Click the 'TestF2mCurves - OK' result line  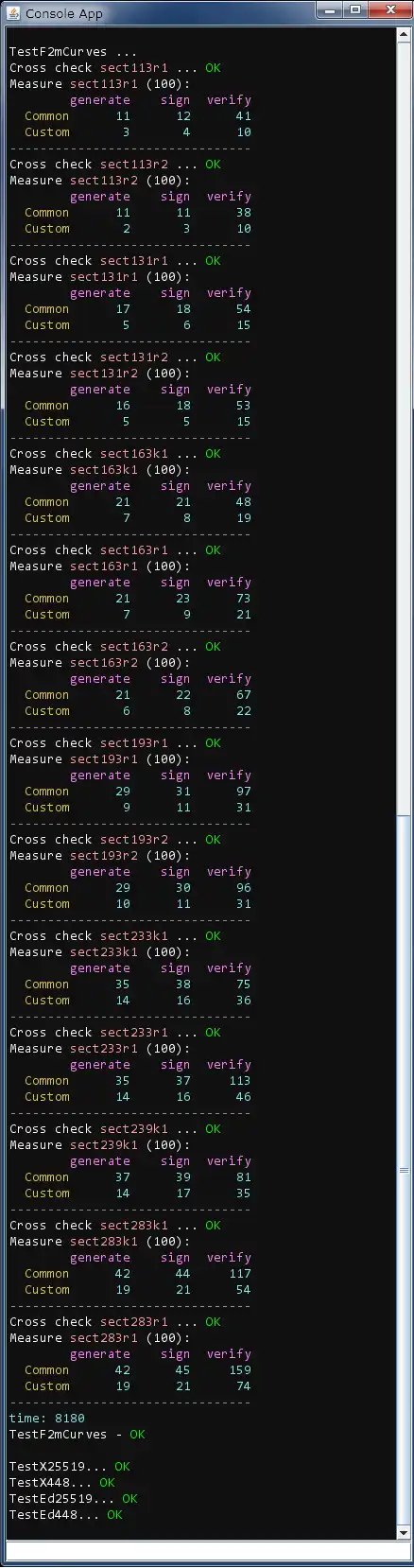pyautogui.click(x=78, y=1435)
